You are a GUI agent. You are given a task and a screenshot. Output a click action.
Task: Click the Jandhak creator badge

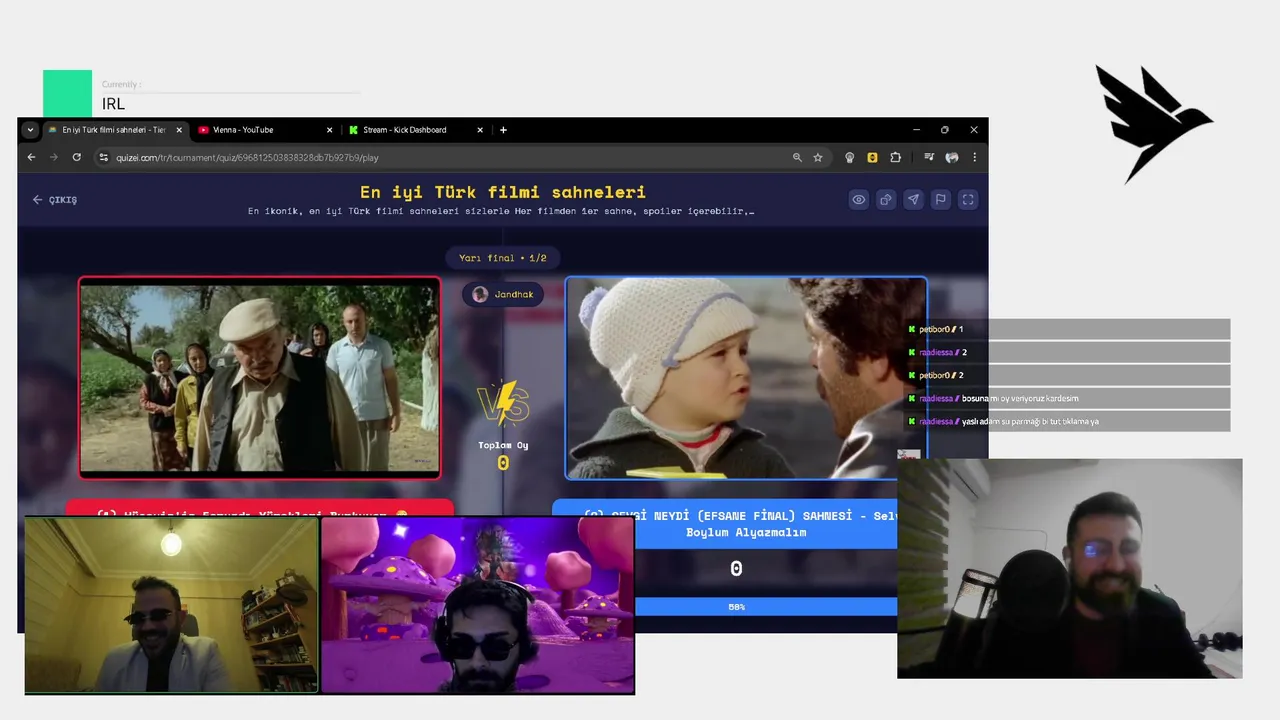tap(504, 294)
